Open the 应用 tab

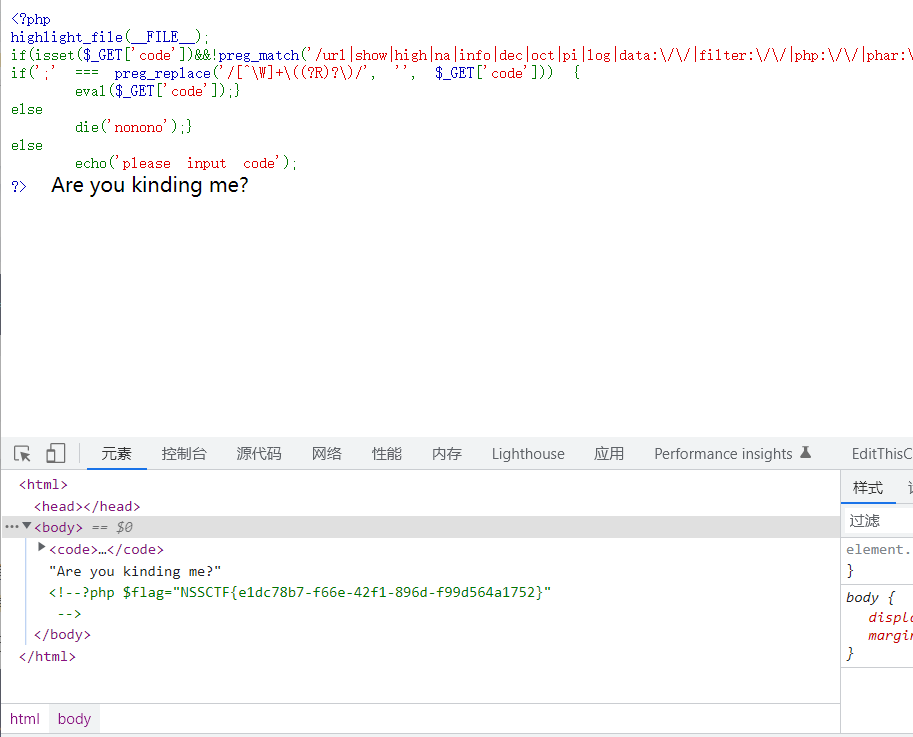(609, 453)
